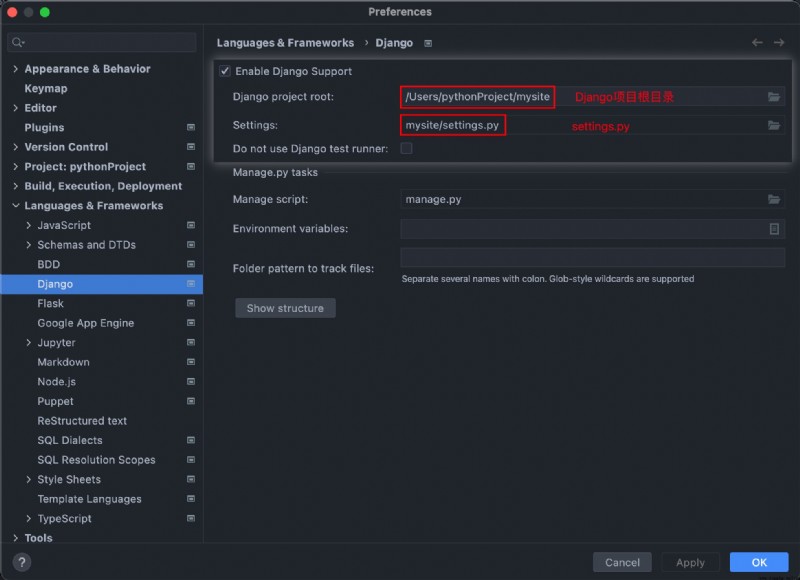The width and height of the screenshot is (800, 580).
Task: Expand the Style Sheets node
Action: [29, 480]
